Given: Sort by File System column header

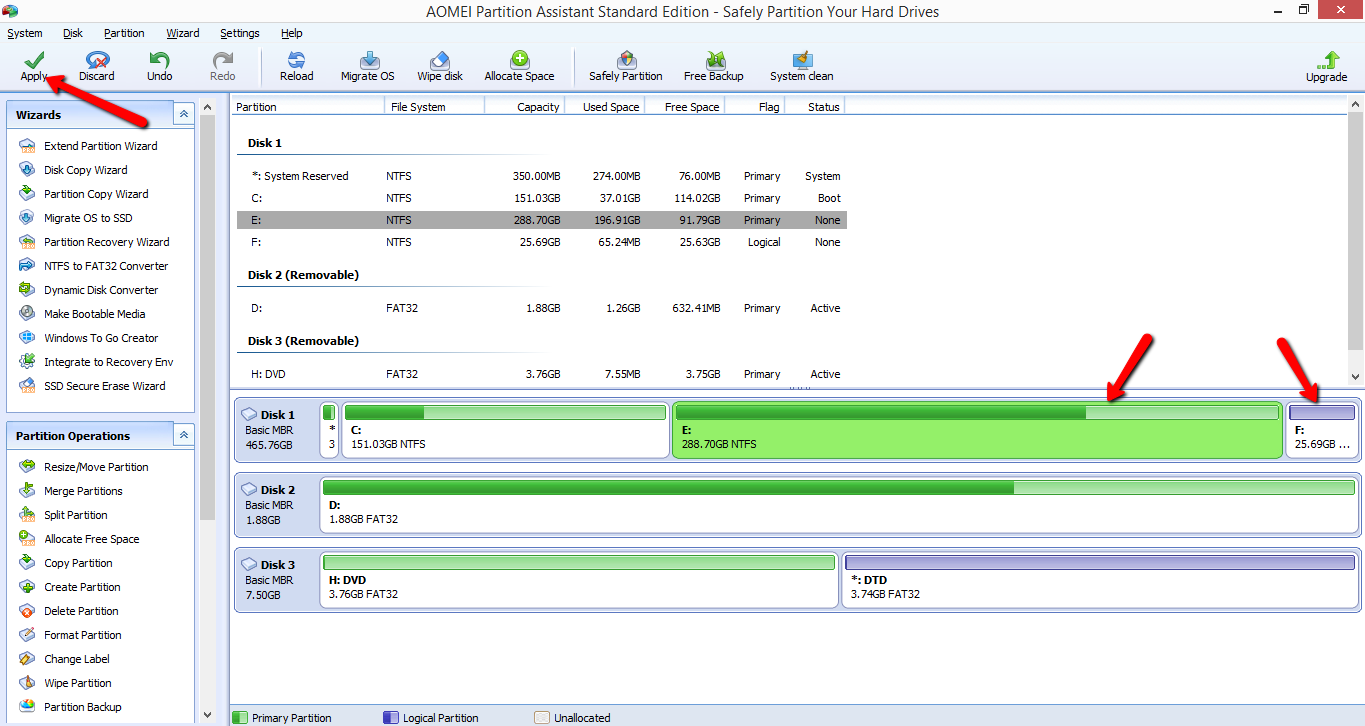Looking at the screenshot, I should click(435, 107).
